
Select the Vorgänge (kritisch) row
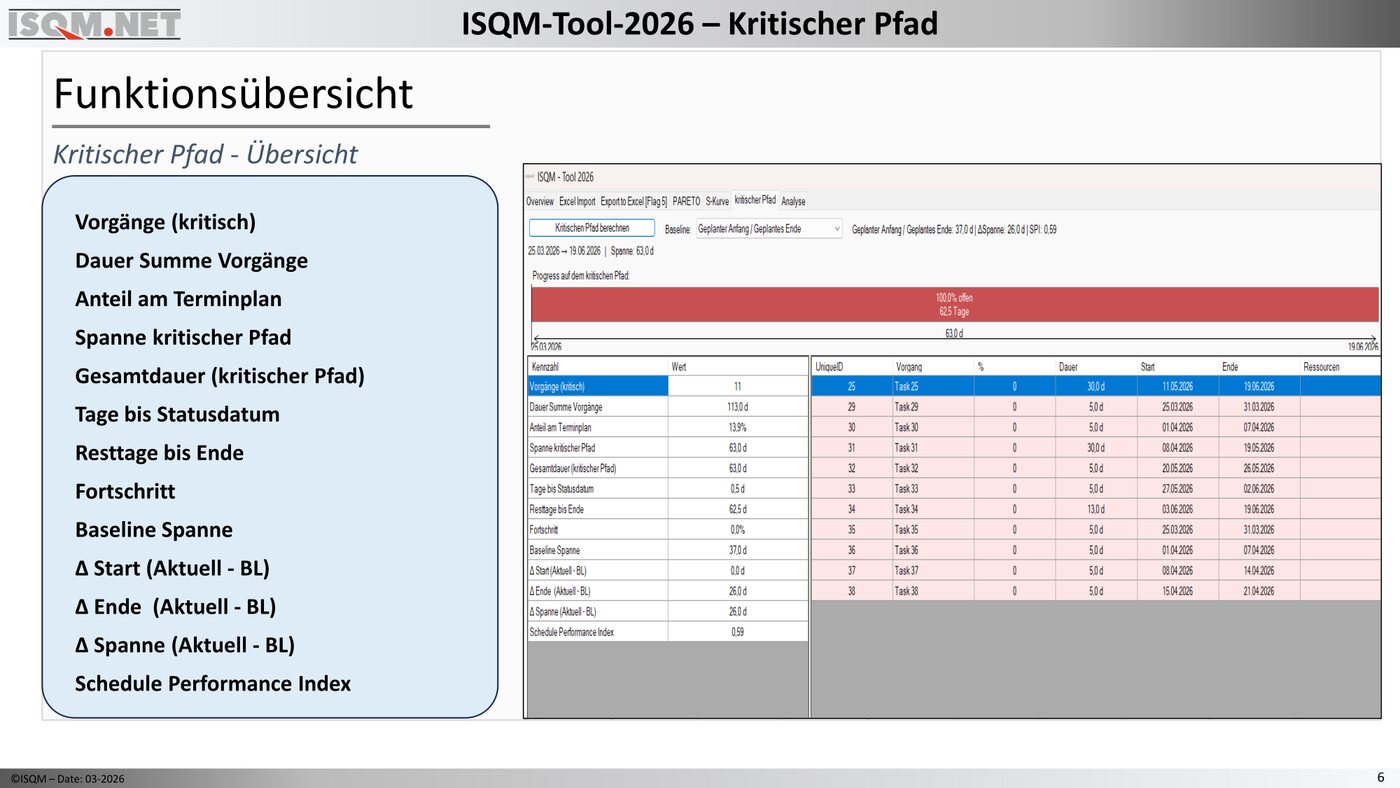[x=597, y=387]
